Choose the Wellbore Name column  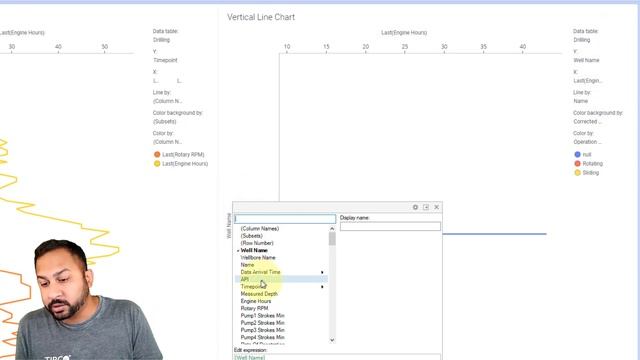click(x=258, y=258)
